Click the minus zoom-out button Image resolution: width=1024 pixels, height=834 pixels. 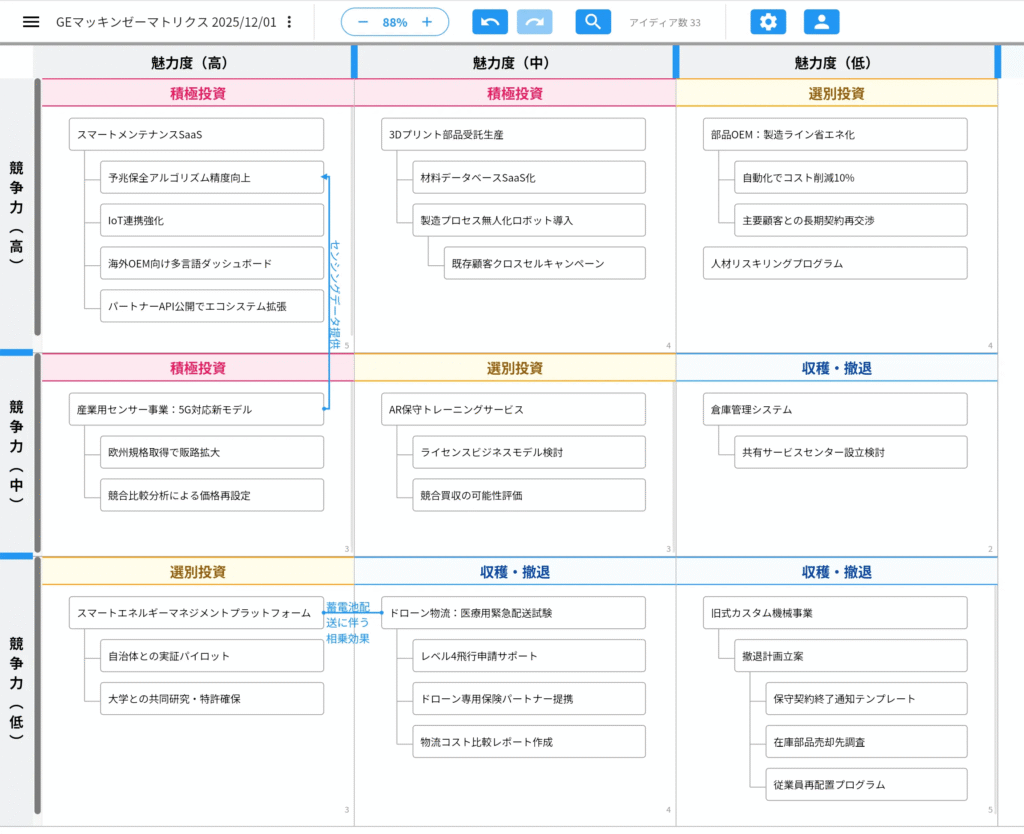coord(362,22)
